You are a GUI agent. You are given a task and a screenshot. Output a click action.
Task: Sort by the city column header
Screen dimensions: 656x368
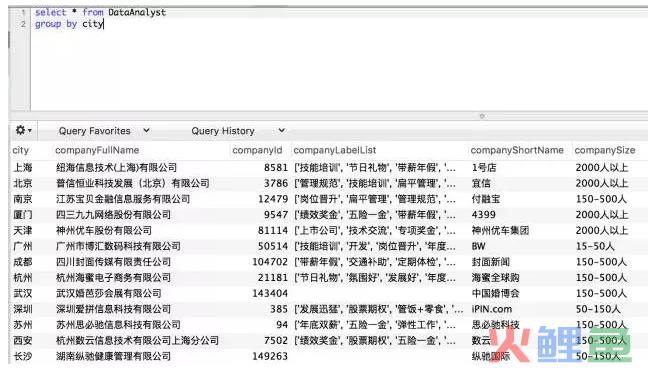point(20,150)
